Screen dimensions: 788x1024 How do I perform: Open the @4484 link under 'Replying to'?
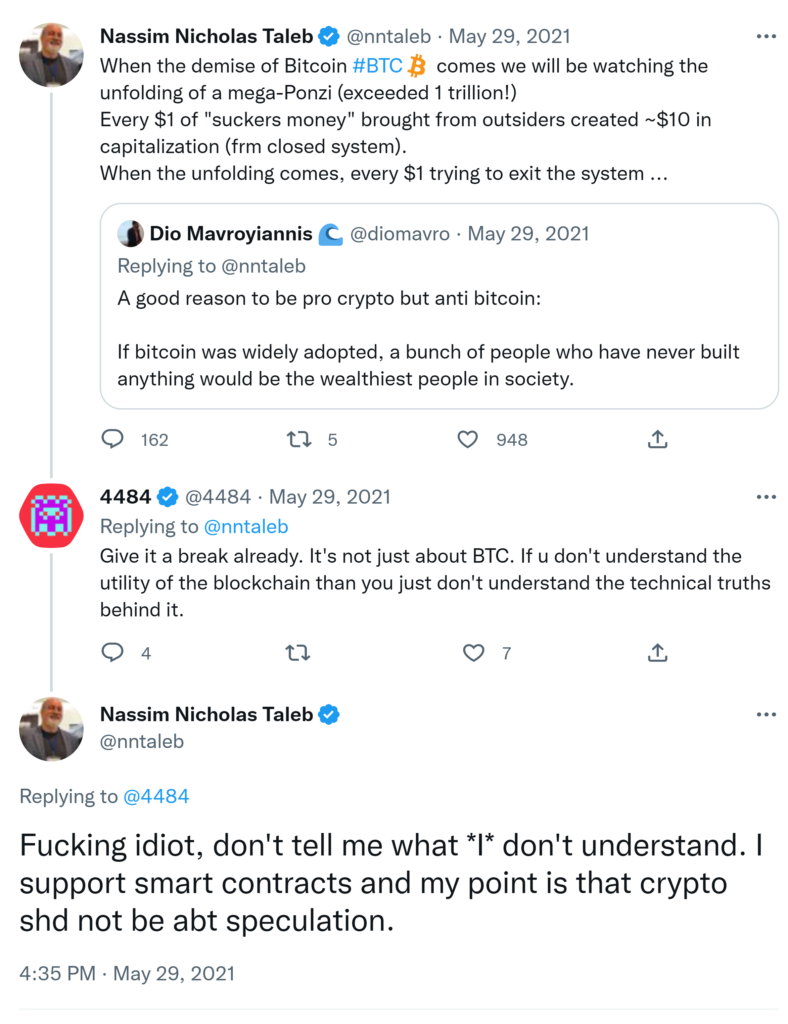click(x=156, y=796)
